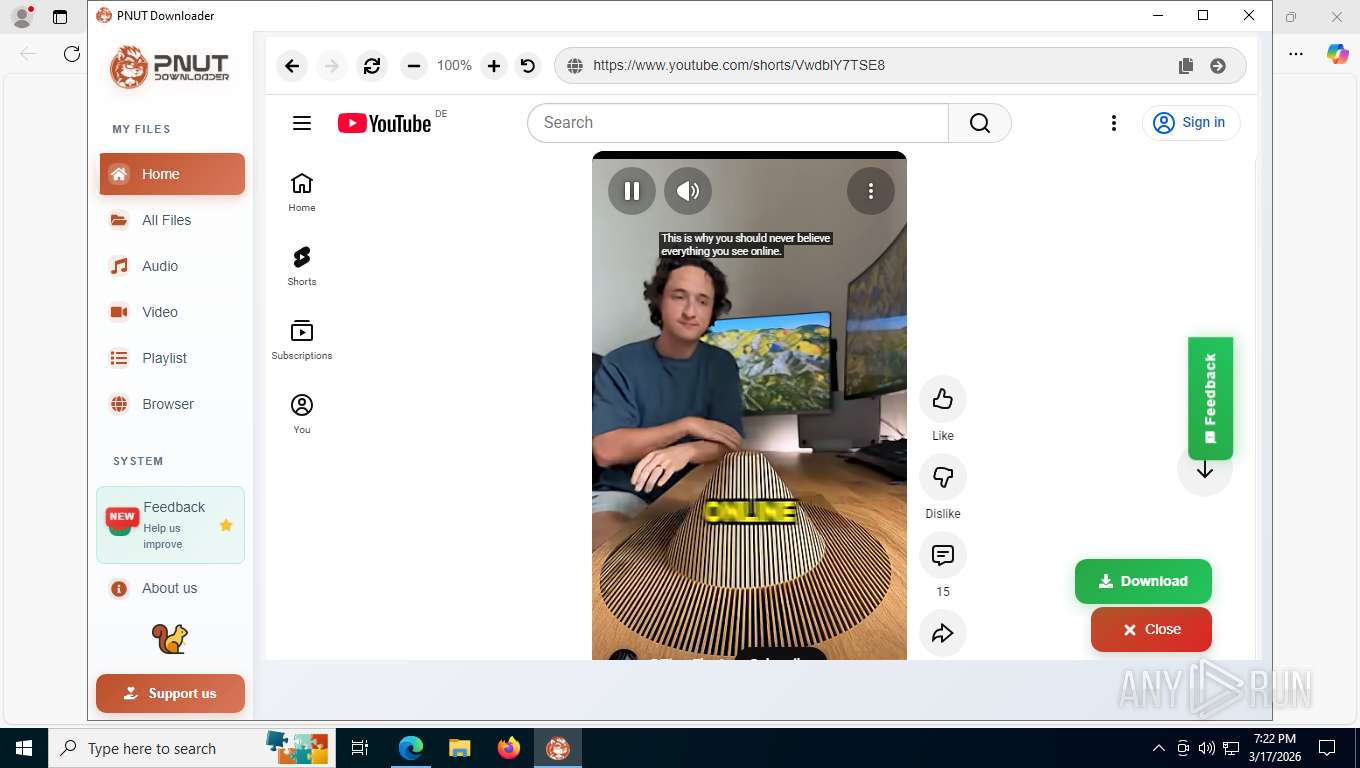Mute the Short with the speaker button
The height and width of the screenshot is (768, 1360).
688,191
